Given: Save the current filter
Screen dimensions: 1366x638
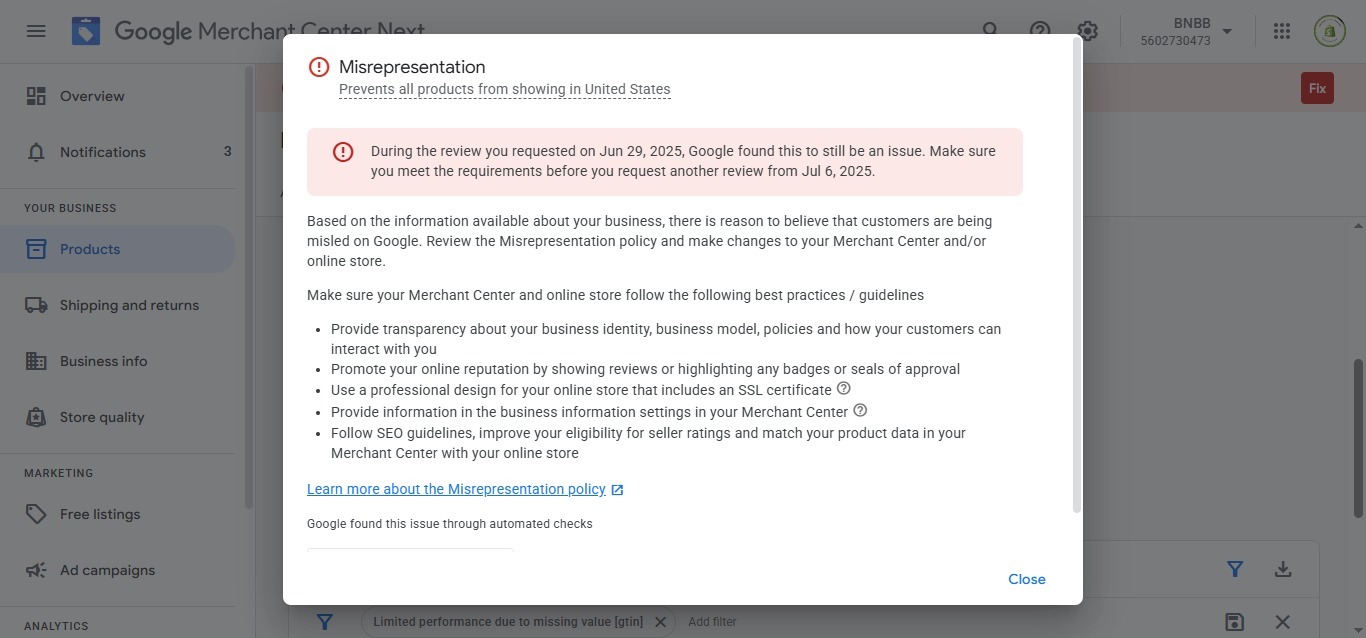Looking at the screenshot, I should (x=1234, y=622).
